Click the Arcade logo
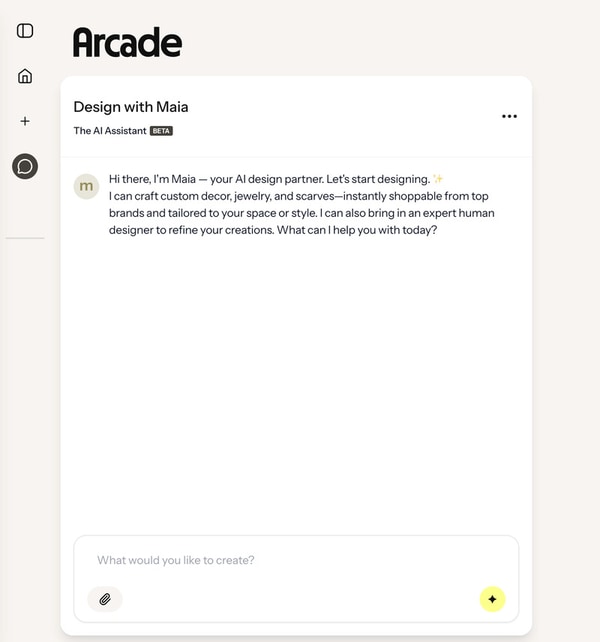600x642 pixels. click(x=127, y=43)
